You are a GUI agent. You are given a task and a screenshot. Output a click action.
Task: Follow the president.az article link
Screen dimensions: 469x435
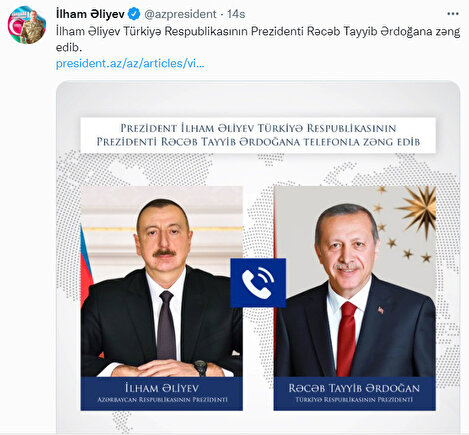click(x=130, y=63)
